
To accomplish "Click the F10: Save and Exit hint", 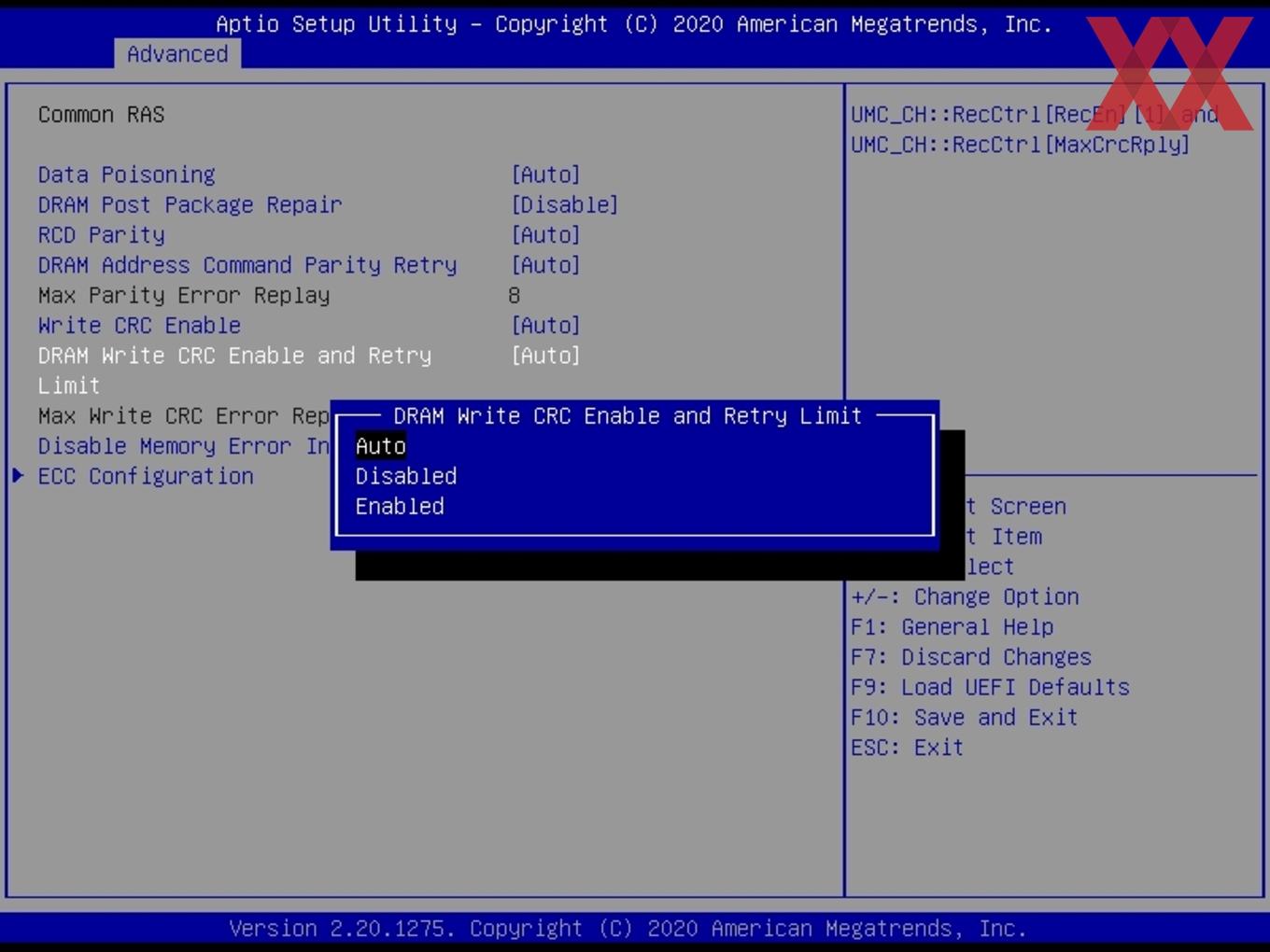I will [965, 717].
